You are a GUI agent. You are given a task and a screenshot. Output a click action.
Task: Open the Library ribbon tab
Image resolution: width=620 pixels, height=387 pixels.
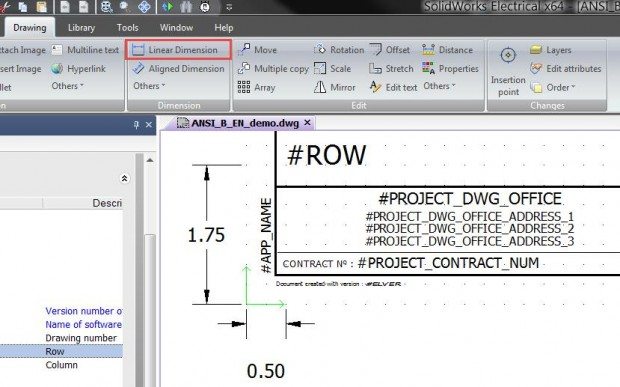pyautogui.click(x=81, y=28)
